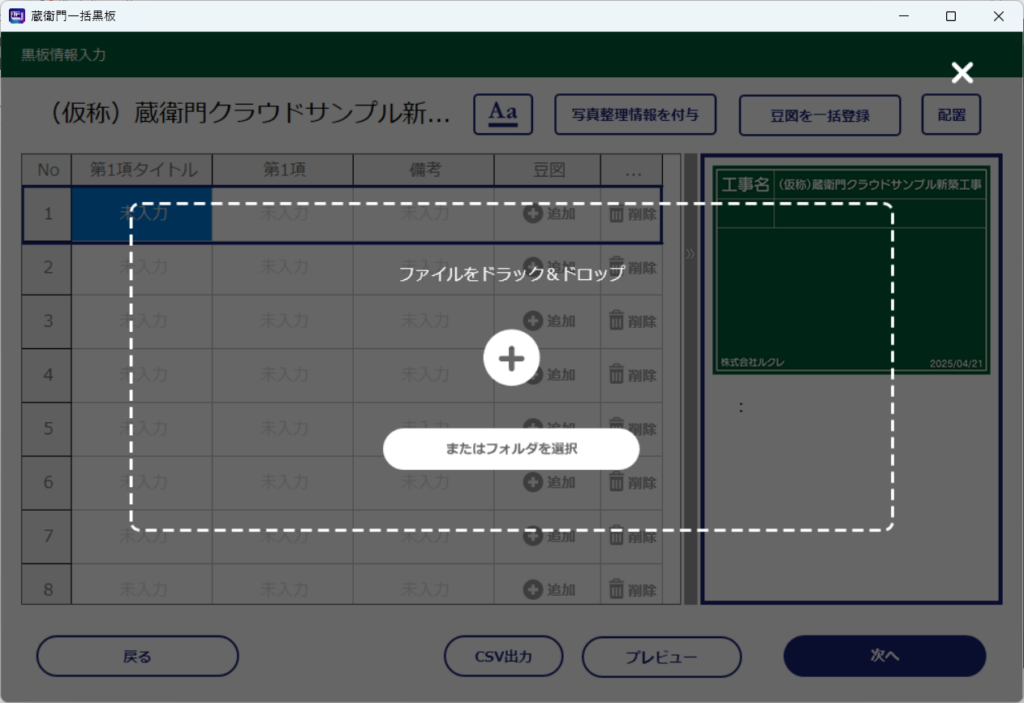
Task: Click the 削除 trash icon in row 6
Action: click(616, 482)
